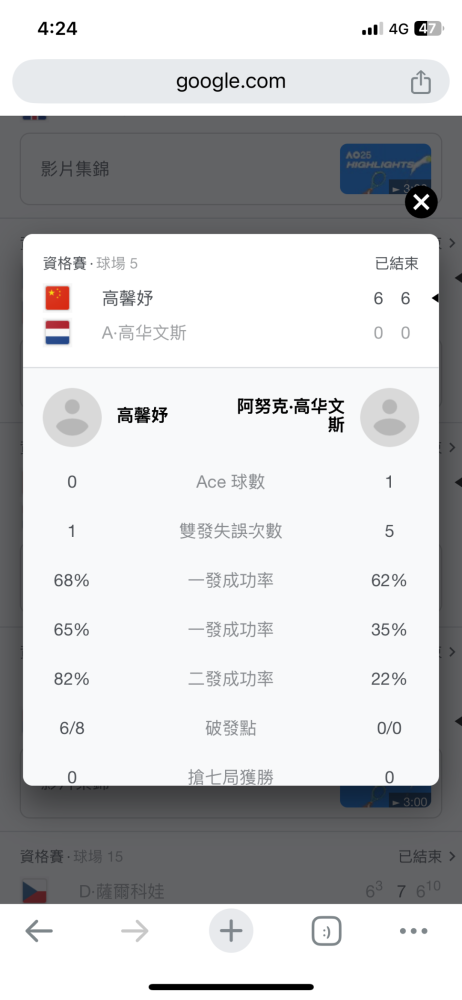Open the 影片集錦 highlights card
The height and width of the screenshot is (1000, 462).
[x=231, y=169]
